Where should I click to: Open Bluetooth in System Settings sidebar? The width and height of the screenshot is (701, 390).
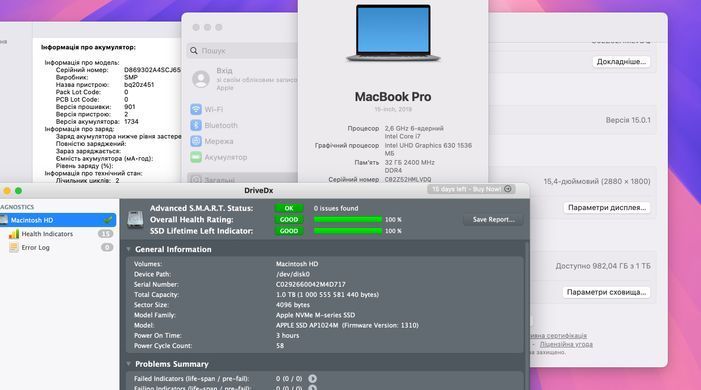[221, 125]
